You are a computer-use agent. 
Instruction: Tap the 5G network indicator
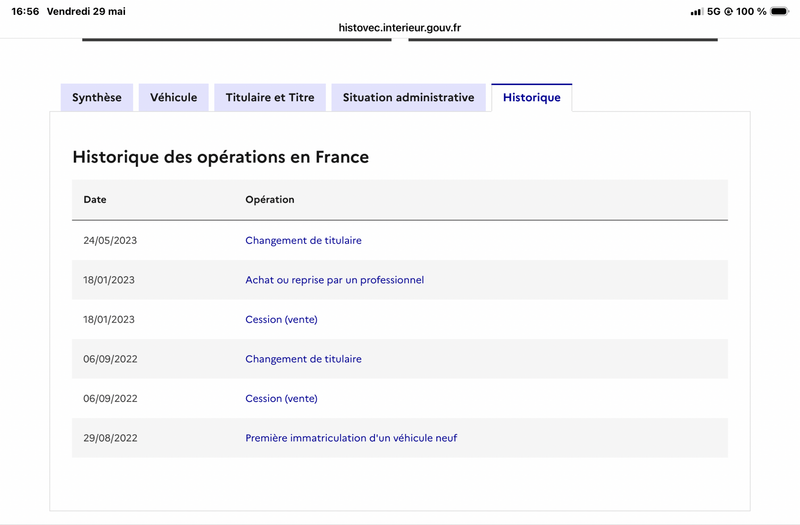point(713,11)
